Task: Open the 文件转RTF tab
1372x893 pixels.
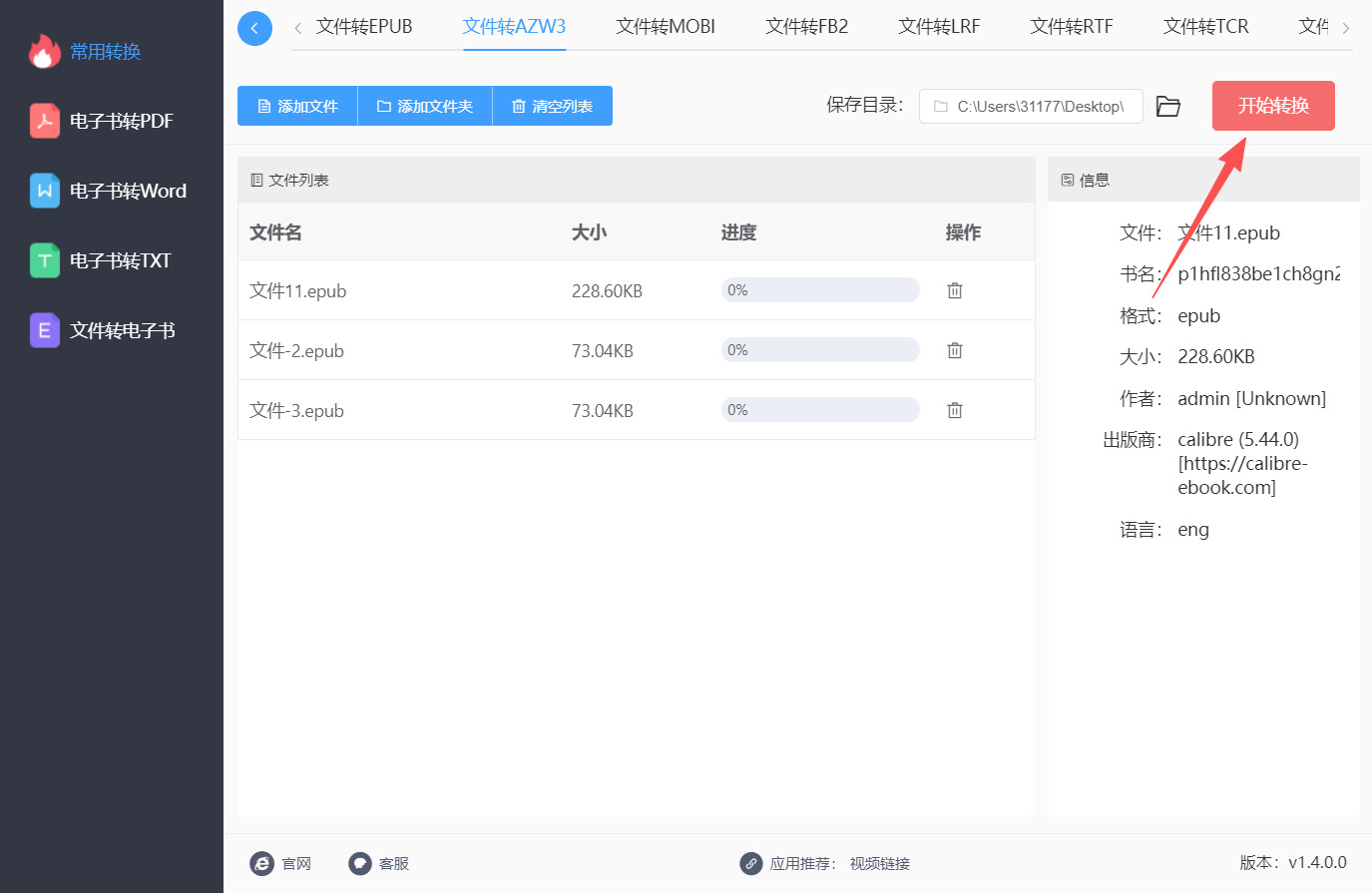Action: (1072, 27)
